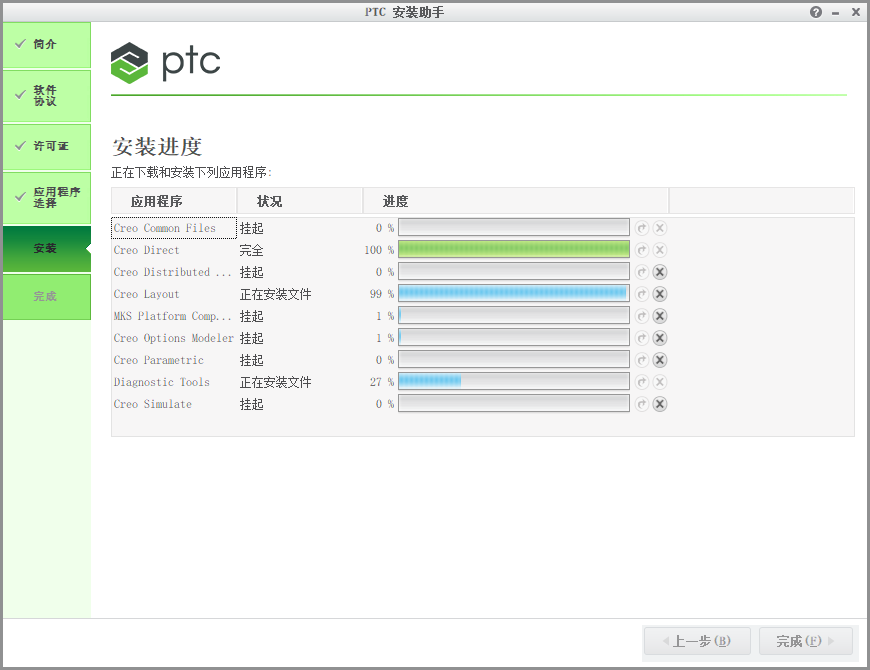Click the 进度 column header
This screenshot has width=870, height=670.
tap(516, 201)
